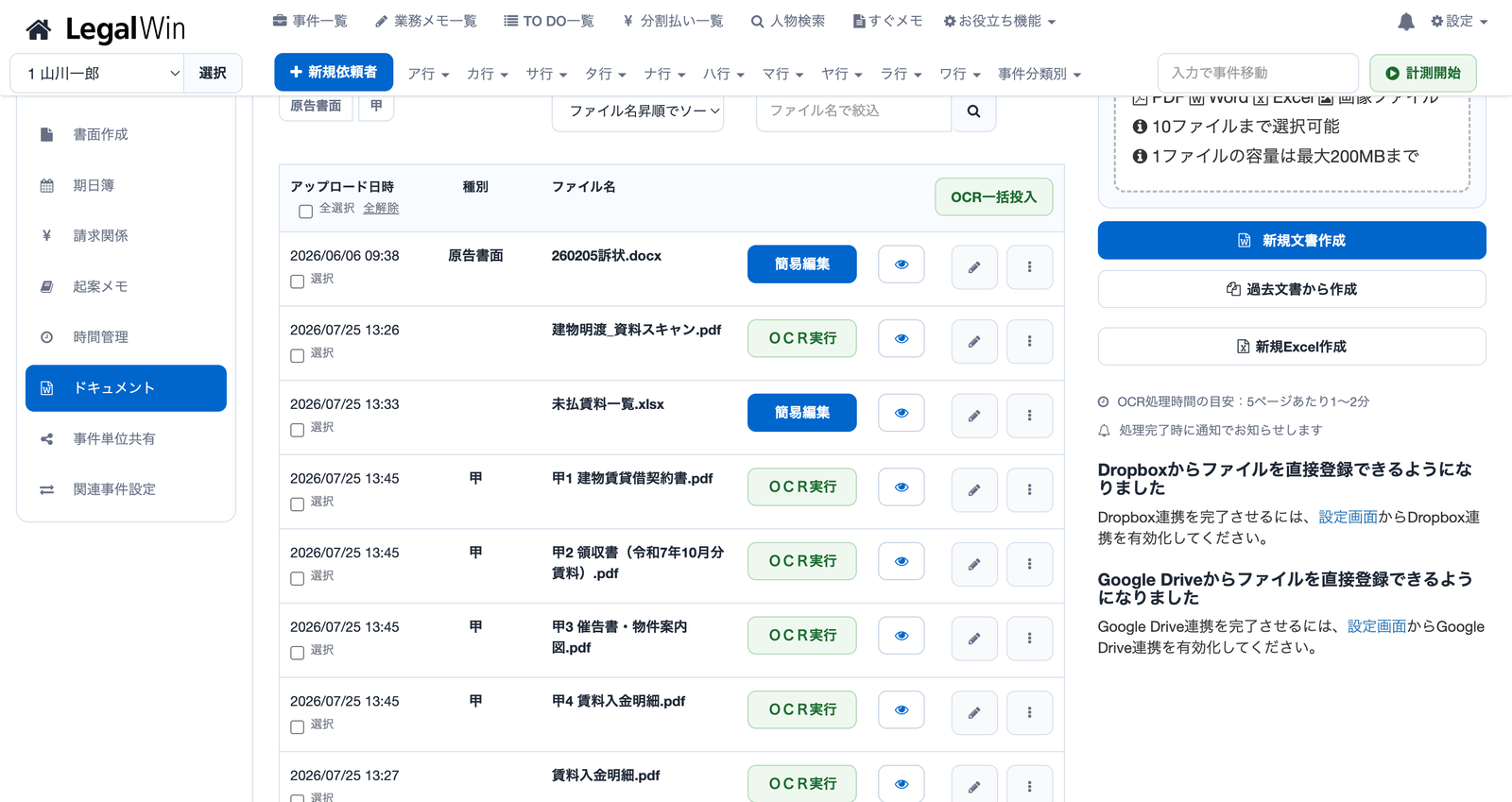Edit 甲3 催告書 pdf with pencil icon
The image size is (1512, 802).
tap(974, 639)
